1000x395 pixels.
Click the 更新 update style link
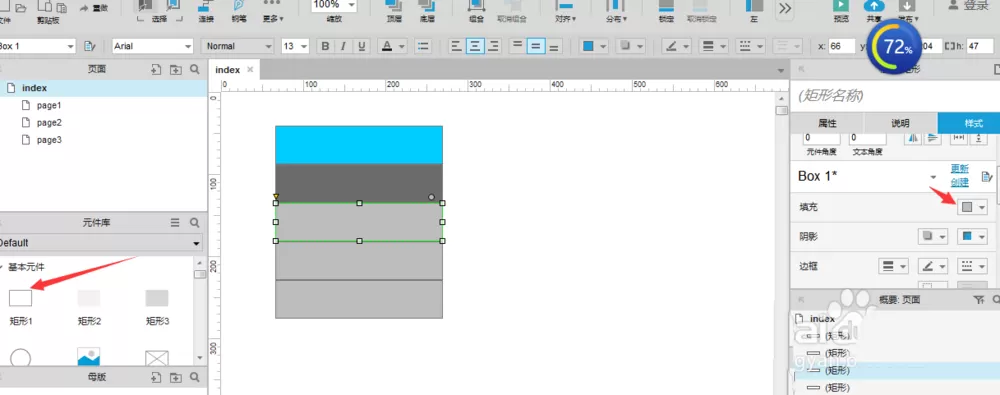pyautogui.click(x=960, y=169)
